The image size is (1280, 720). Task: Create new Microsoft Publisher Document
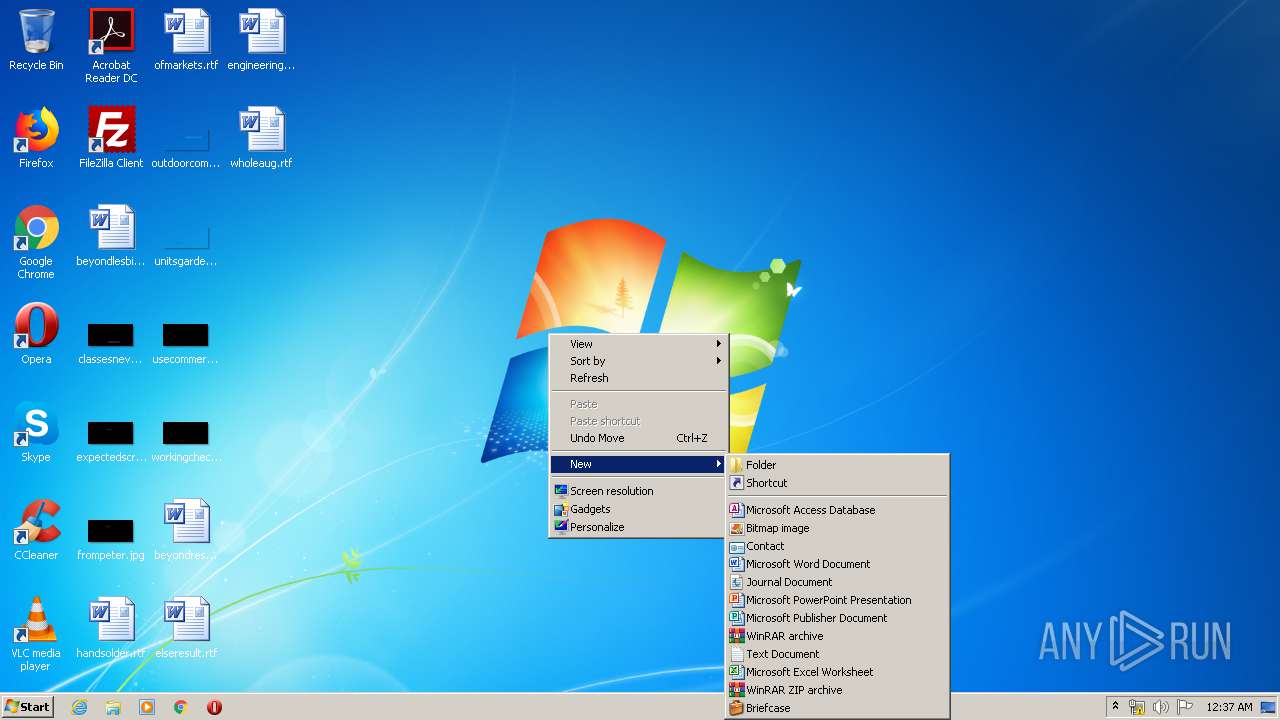[x=837, y=618]
